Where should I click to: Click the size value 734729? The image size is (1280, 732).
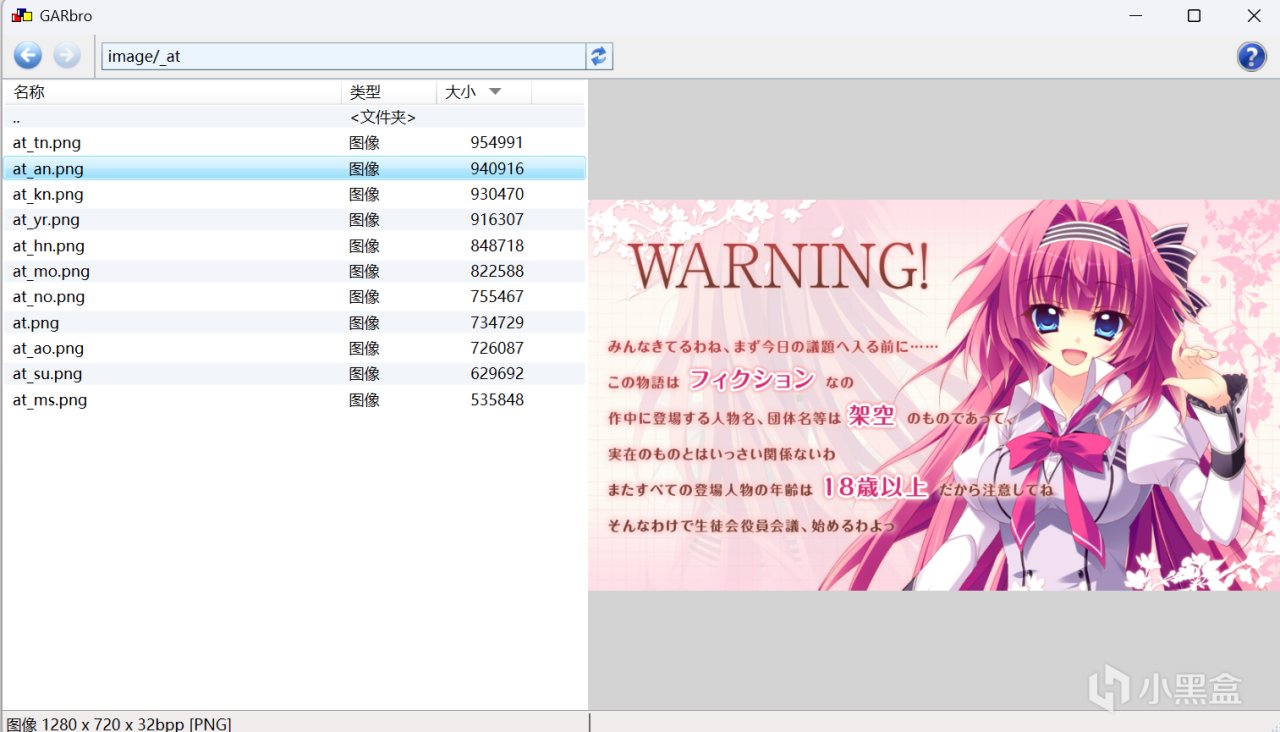coord(497,323)
